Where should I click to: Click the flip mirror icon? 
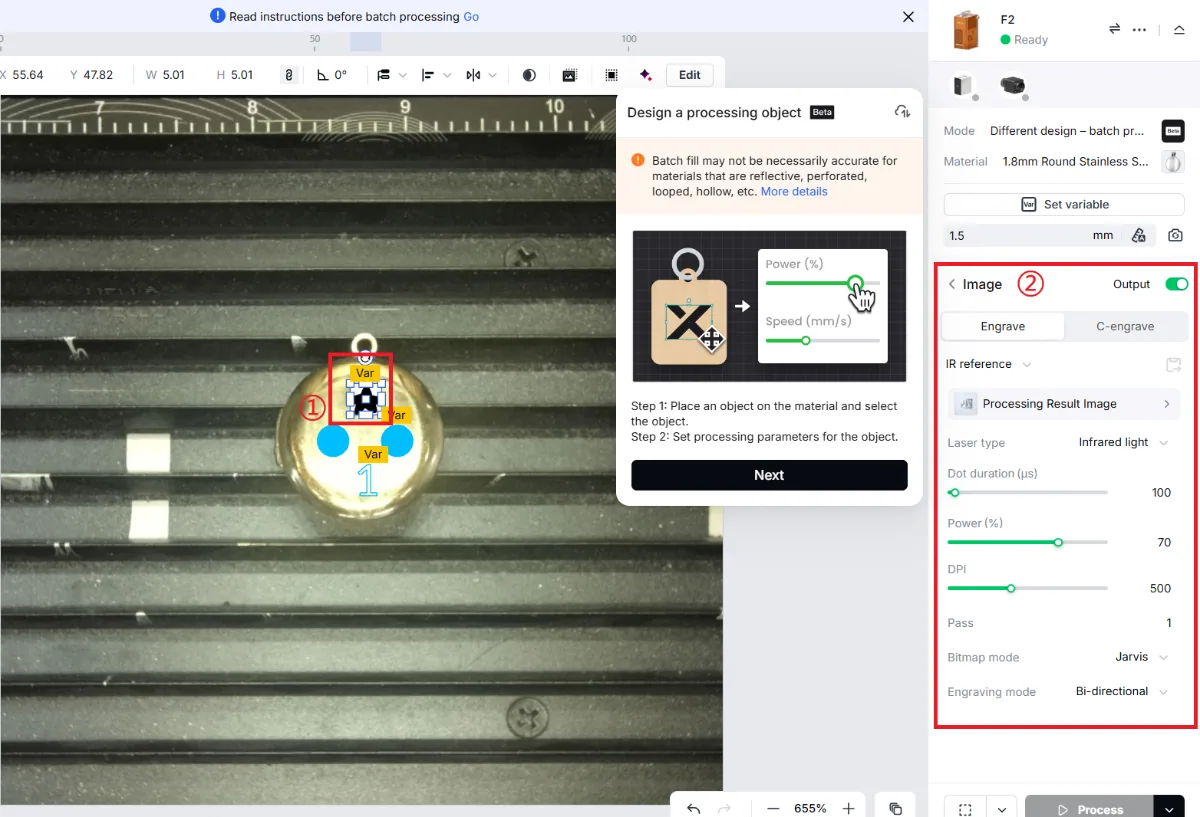(472, 75)
